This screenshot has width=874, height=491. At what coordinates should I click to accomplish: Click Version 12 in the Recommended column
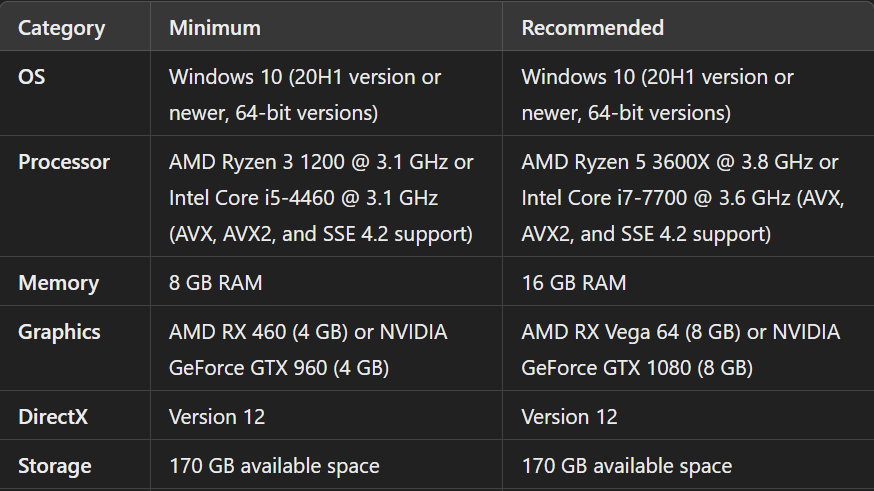pyautogui.click(x=570, y=416)
